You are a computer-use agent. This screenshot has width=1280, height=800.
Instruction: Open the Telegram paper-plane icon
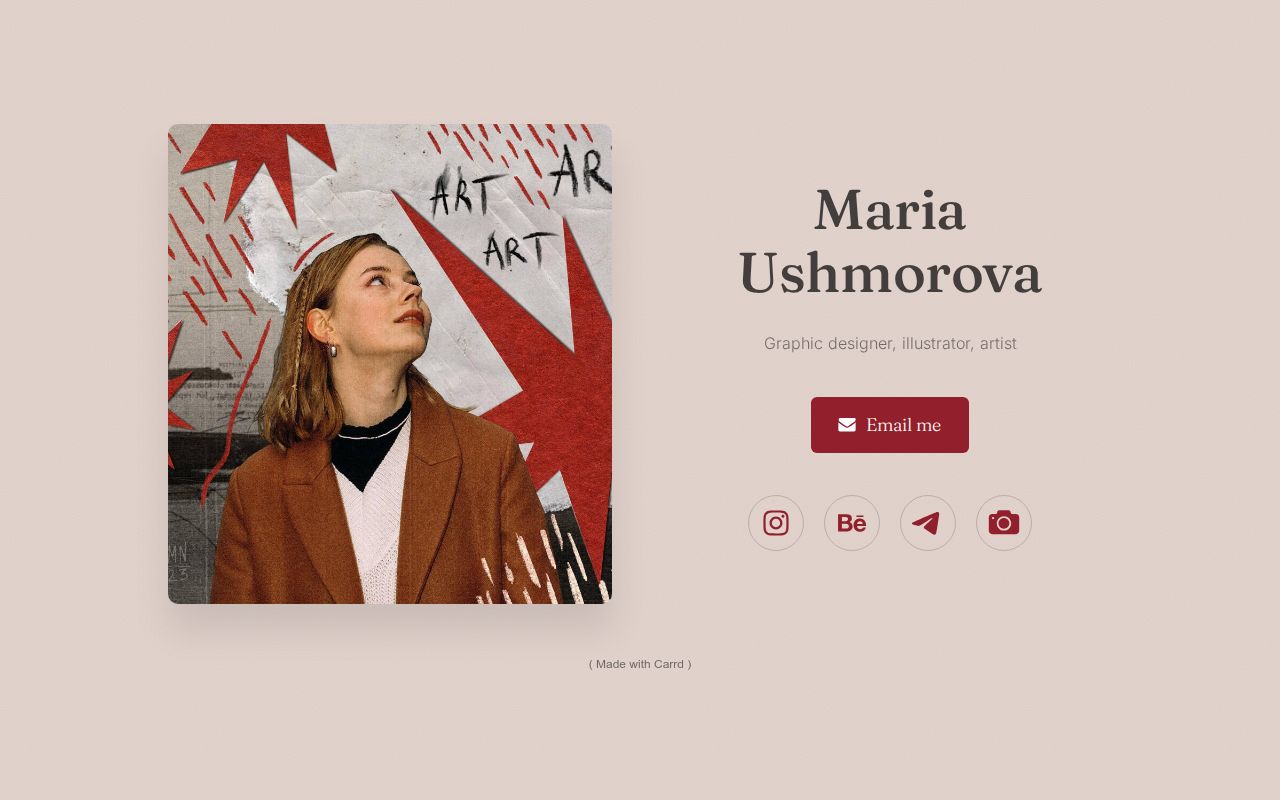tap(928, 523)
